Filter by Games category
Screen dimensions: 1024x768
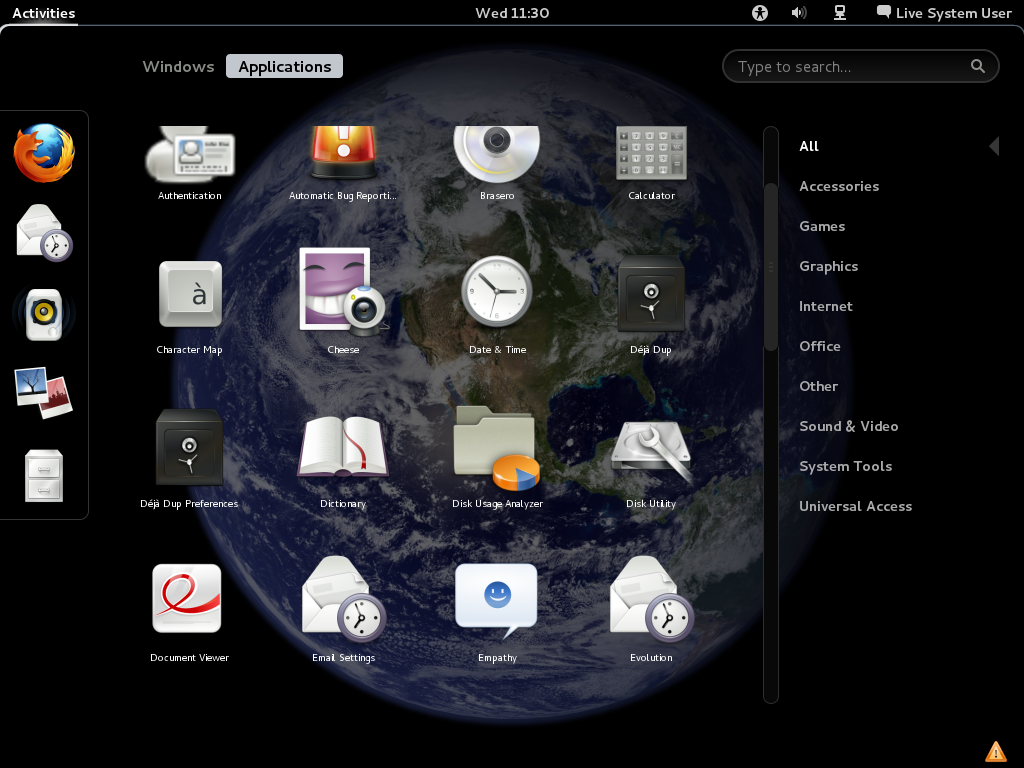click(822, 226)
